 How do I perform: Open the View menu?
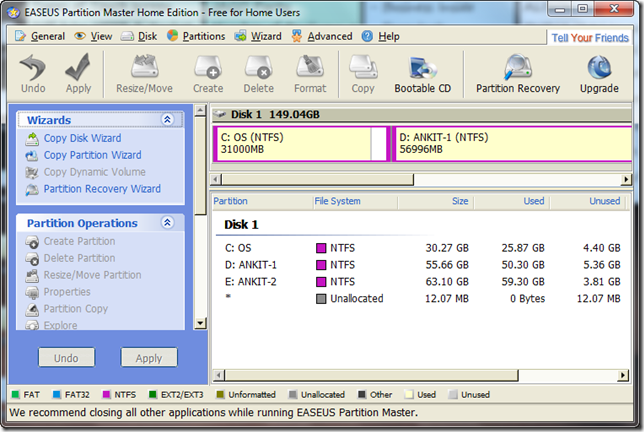93,37
